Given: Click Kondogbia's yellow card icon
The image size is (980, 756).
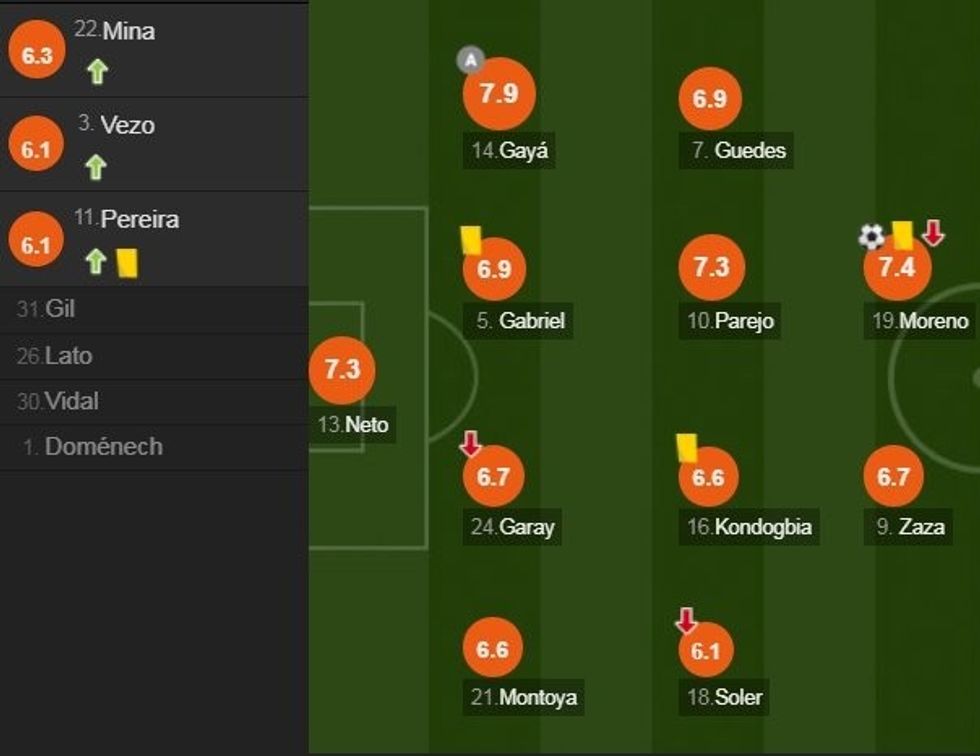Looking at the screenshot, I should click(686, 447).
